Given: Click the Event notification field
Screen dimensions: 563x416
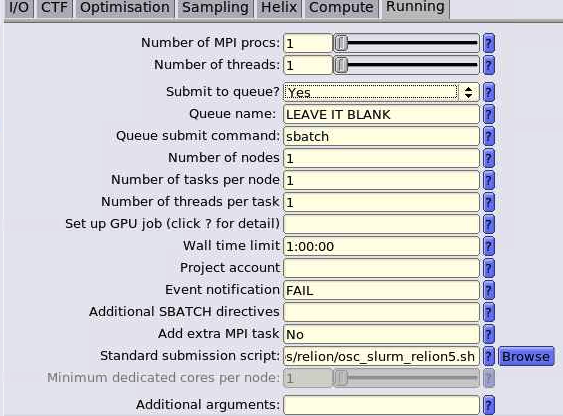Looking at the screenshot, I should [381, 290].
